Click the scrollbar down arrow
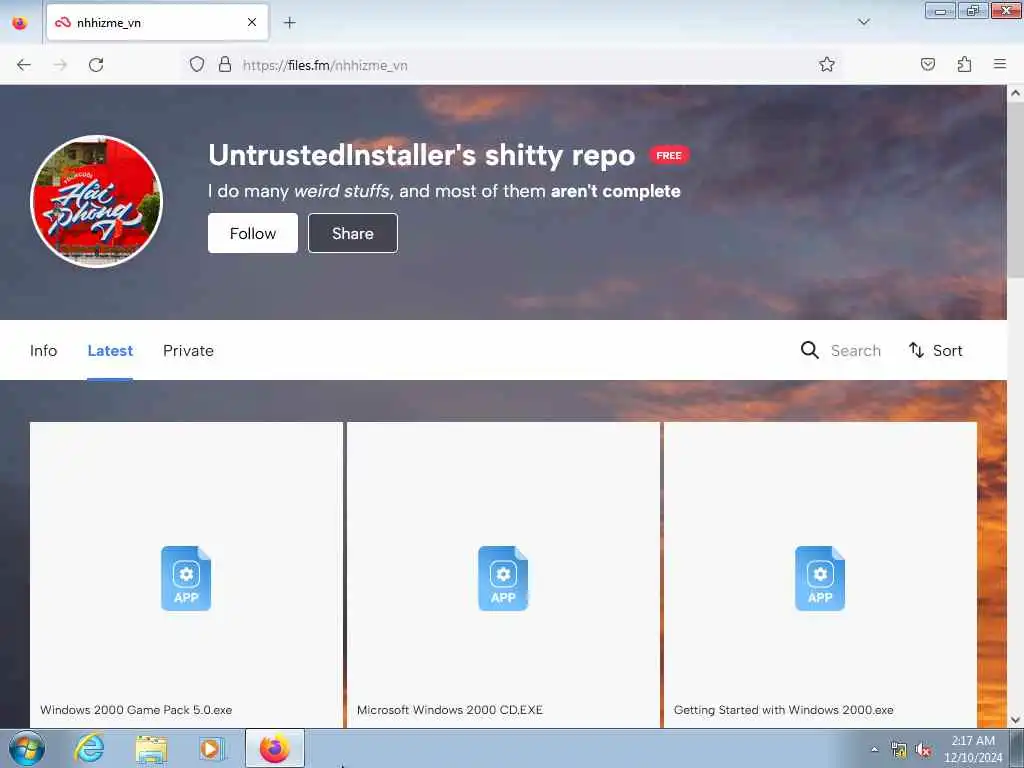Screen dimensions: 1024x768 (1015, 720)
